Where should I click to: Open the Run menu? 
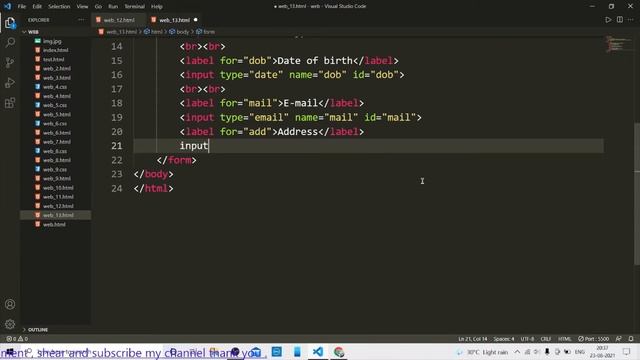(113, 6)
